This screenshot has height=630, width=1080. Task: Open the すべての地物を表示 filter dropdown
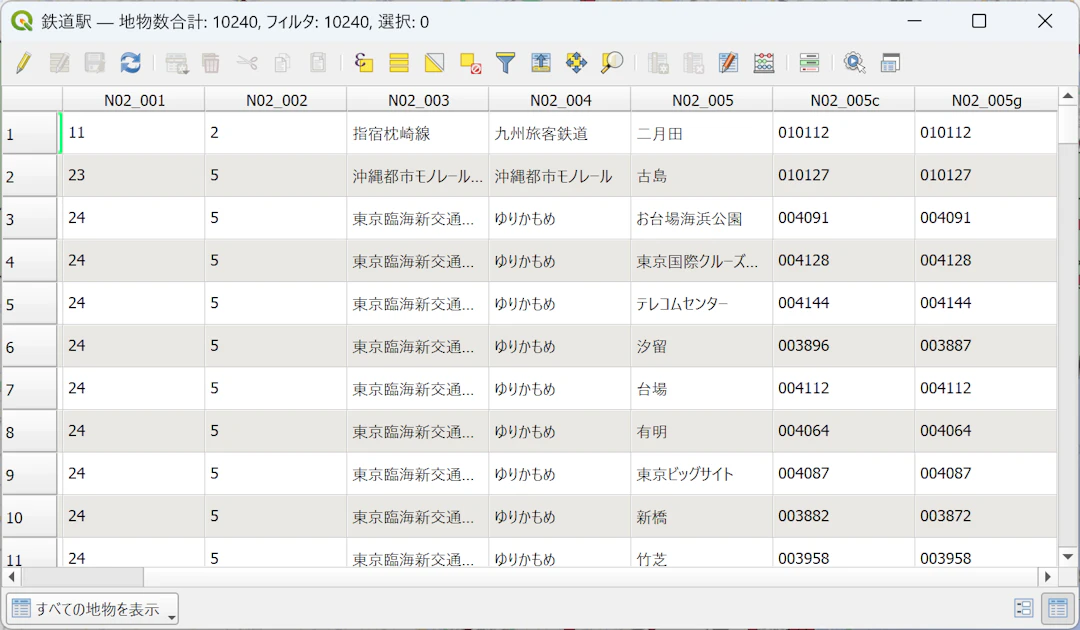click(92, 609)
